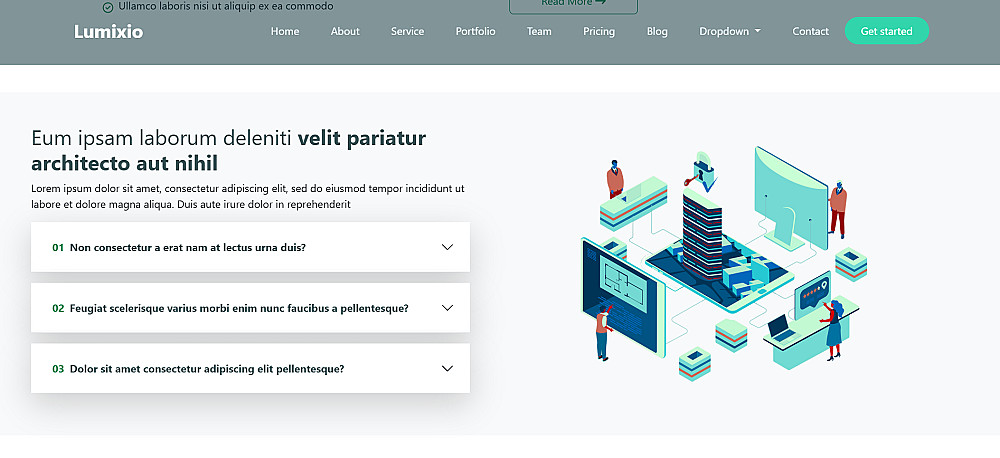The image size is (1000, 458).
Task: Open the Team nav link
Action: click(x=539, y=31)
